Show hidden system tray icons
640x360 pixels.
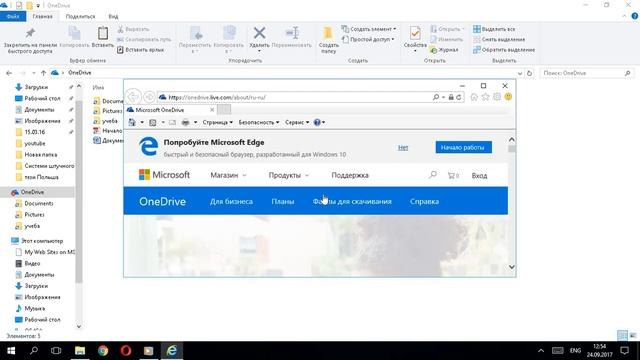(541, 351)
